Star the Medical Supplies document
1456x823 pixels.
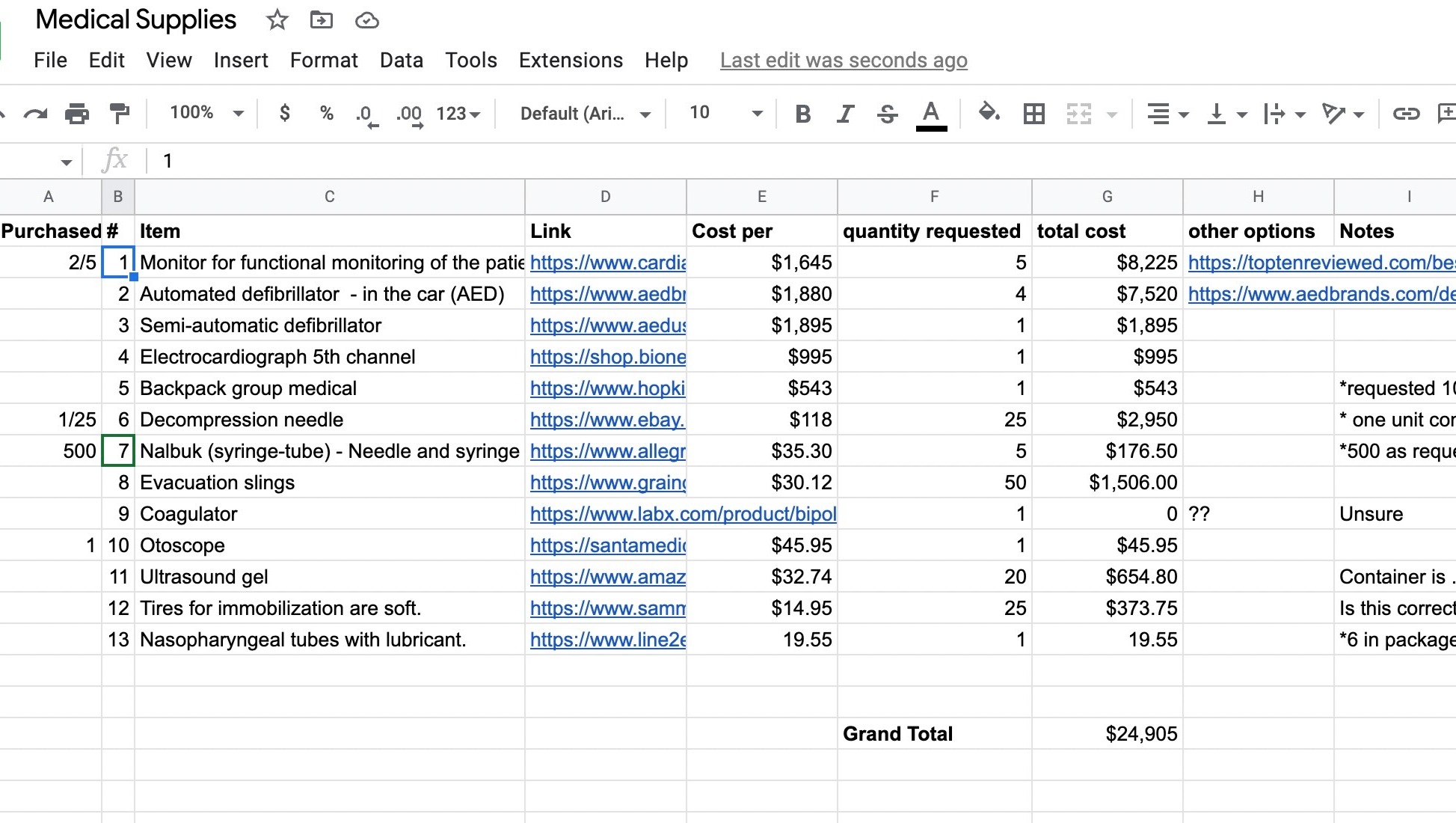tap(277, 20)
